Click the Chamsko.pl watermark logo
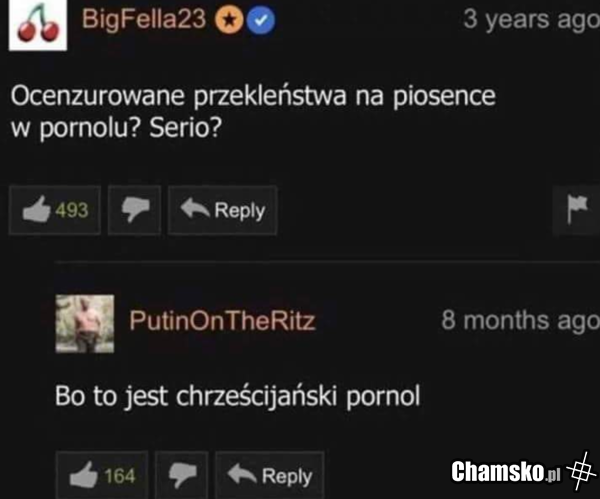This screenshot has height=499, width=600. (x=505, y=471)
